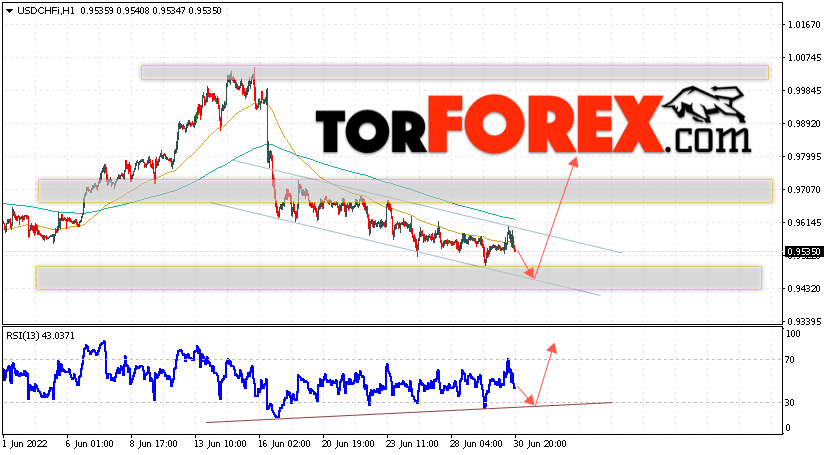
Task: Select the RSI 70 level label
Action: pyautogui.click(x=791, y=360)
